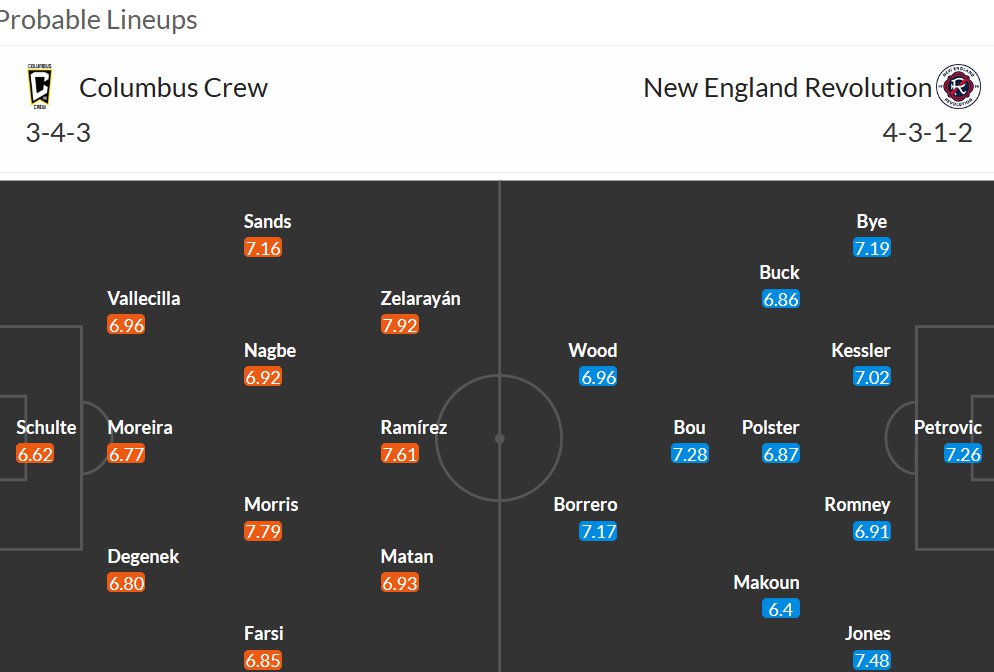
Task: Select Petrovic's 7.26 rating badge
Action: pos(962,454)
